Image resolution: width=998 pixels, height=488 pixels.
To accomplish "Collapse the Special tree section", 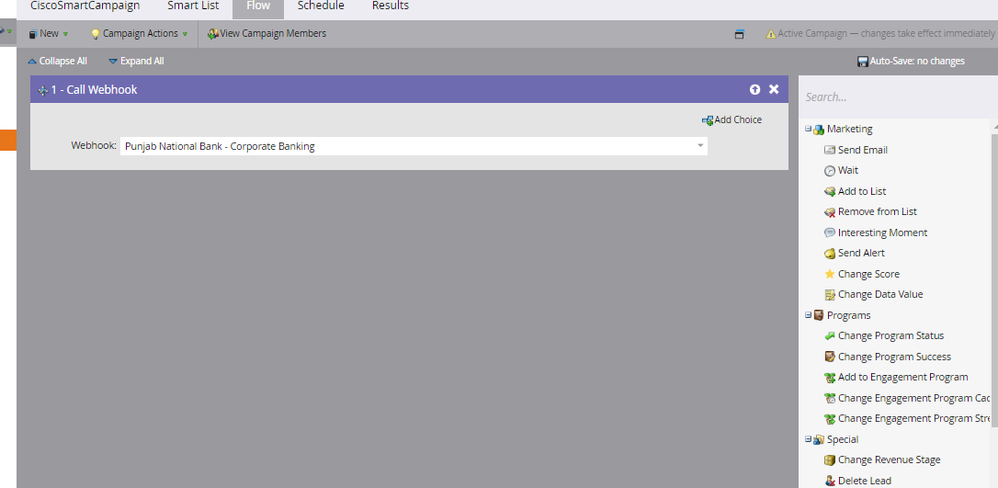I will pyautogui.click(x=808, y=439).
